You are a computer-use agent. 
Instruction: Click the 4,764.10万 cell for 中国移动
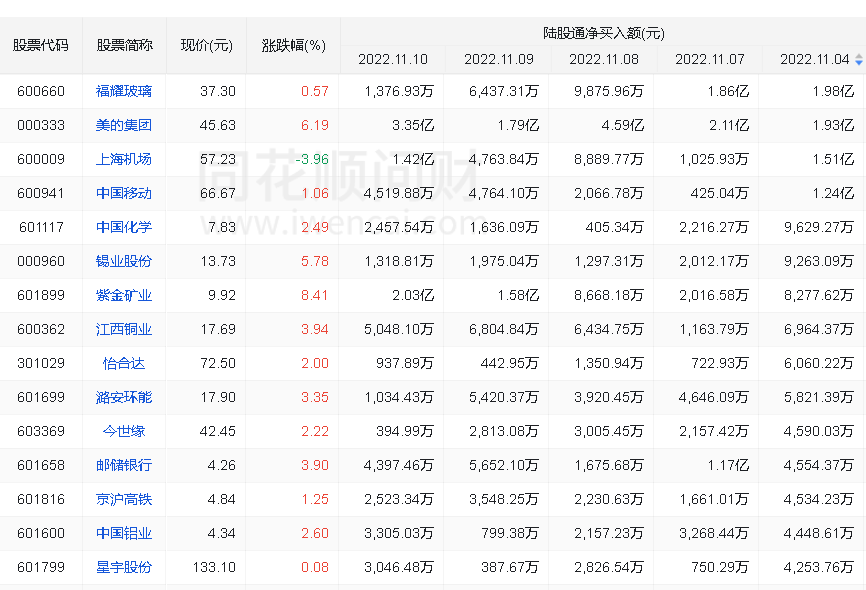pos(504,193)
